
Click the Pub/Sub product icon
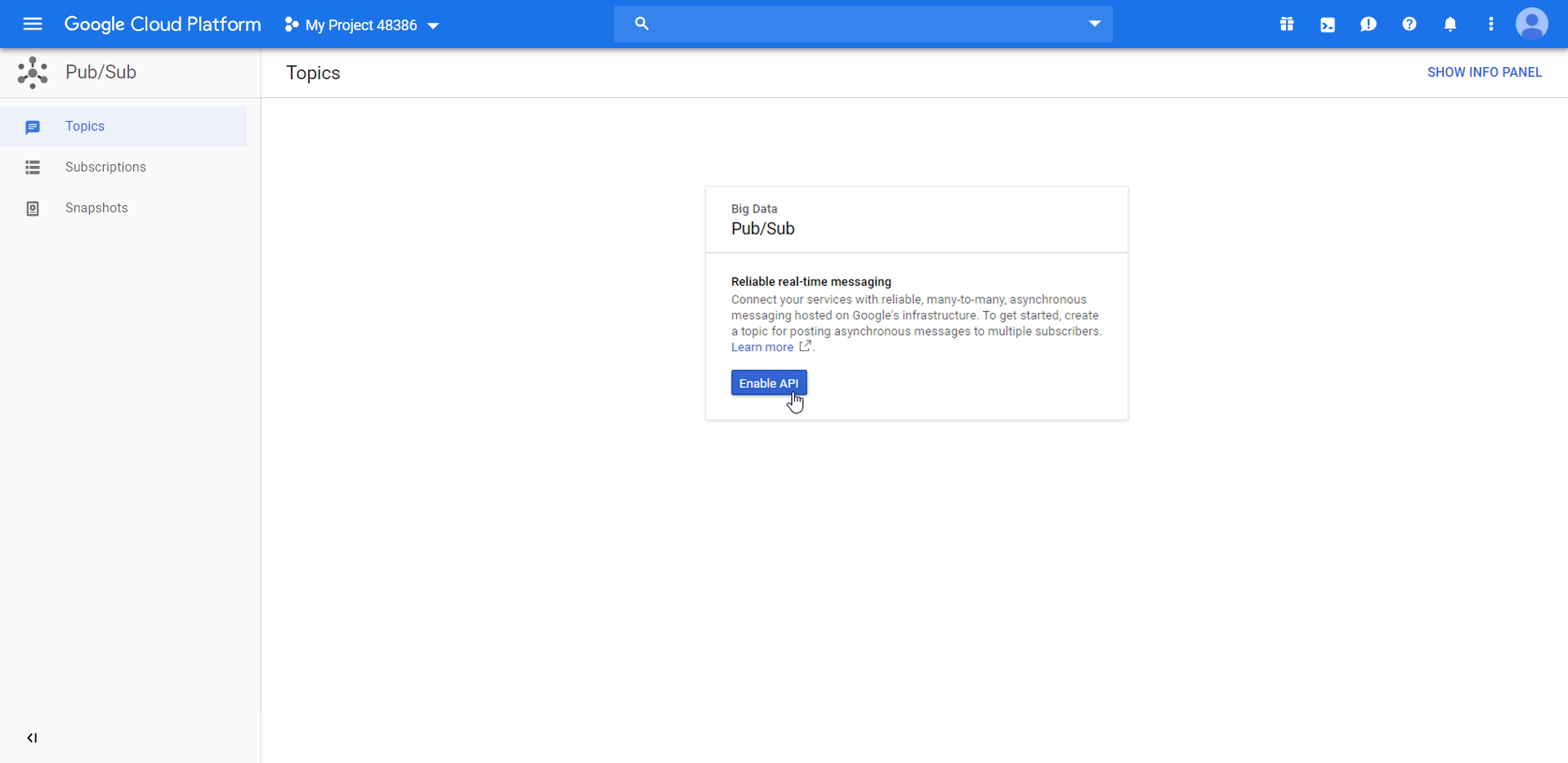[33, 73]
